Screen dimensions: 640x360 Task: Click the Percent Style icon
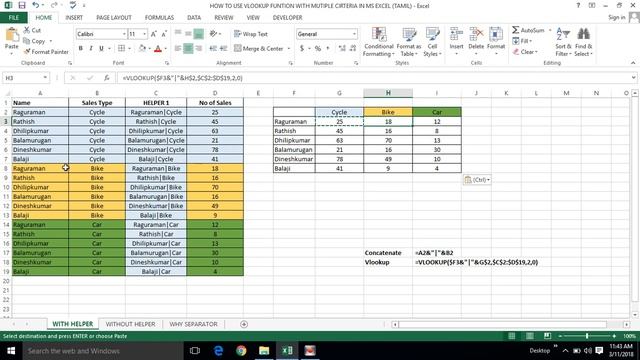pos(318,49)
